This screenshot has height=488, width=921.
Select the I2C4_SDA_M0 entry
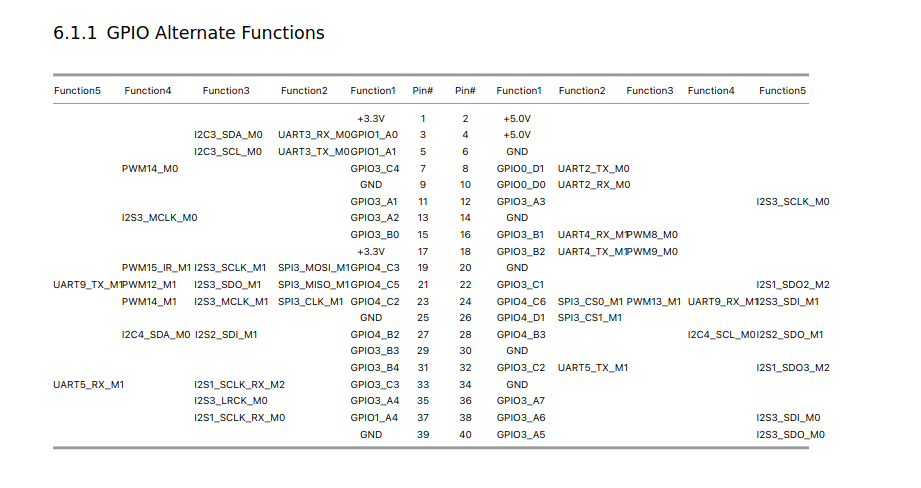[x=156, y=334]
